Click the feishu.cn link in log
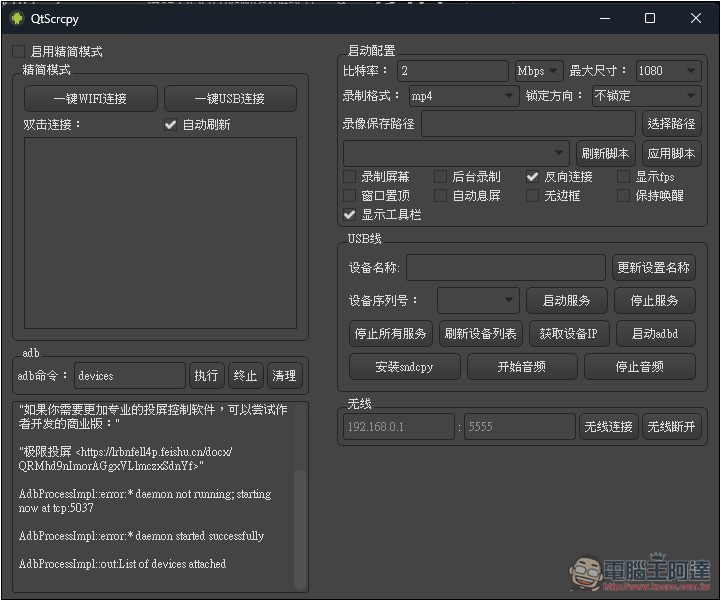 pos(124,458)
